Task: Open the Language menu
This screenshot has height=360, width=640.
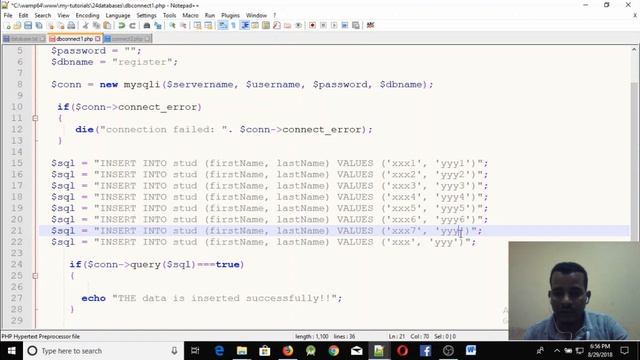Action: [118, 16]
